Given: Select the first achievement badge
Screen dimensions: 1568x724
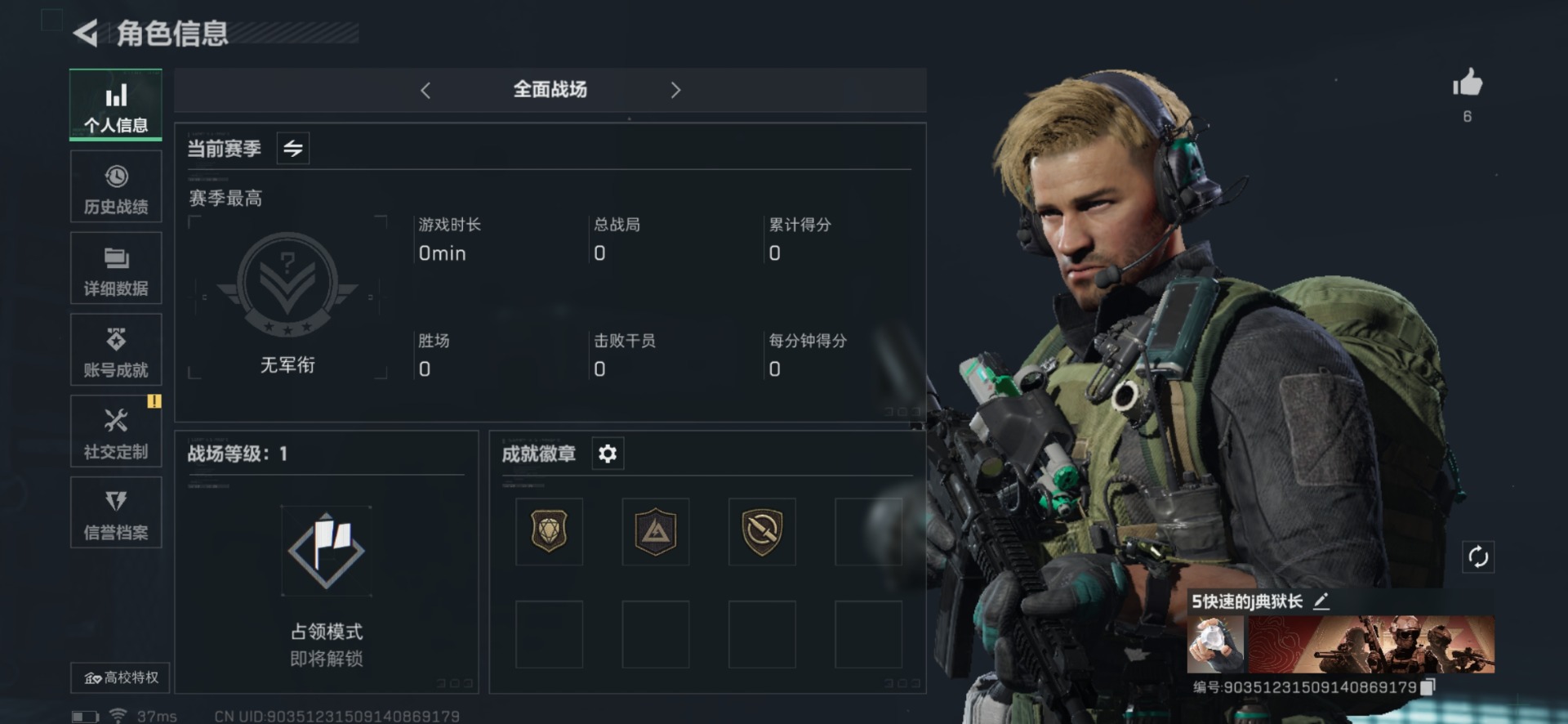Looking at the screenshot, I should point(549,532).
